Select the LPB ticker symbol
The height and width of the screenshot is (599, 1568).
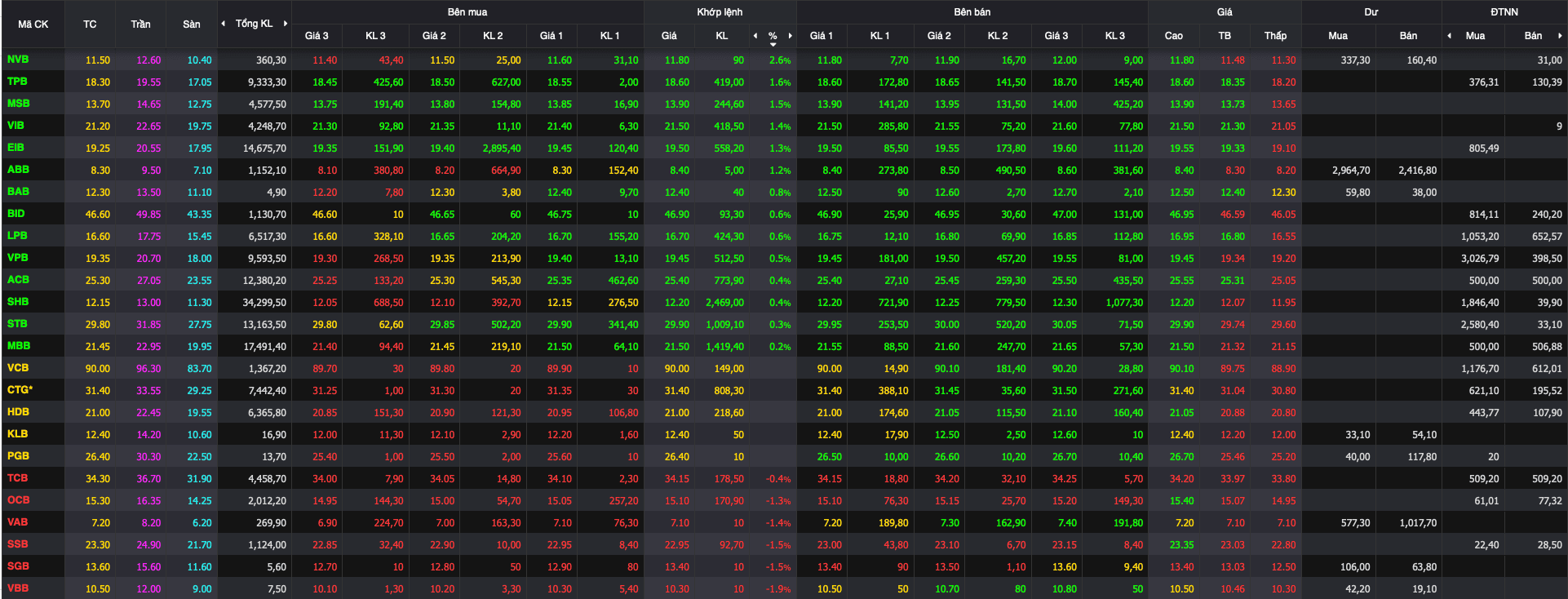pyautogui.click(x=17, y=236)
